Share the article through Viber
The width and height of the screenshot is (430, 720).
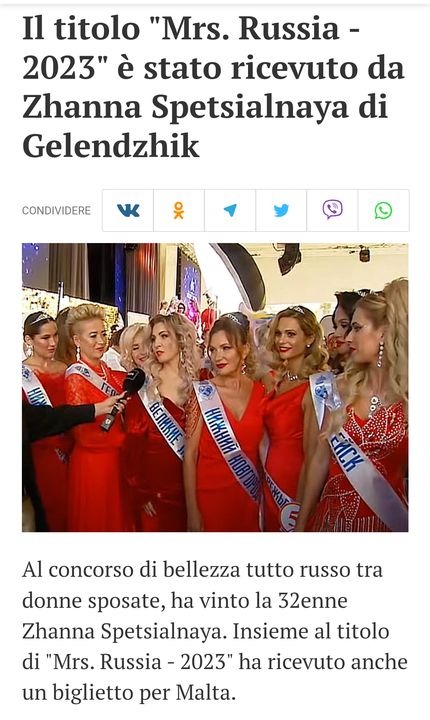click(x=332, y=210)
